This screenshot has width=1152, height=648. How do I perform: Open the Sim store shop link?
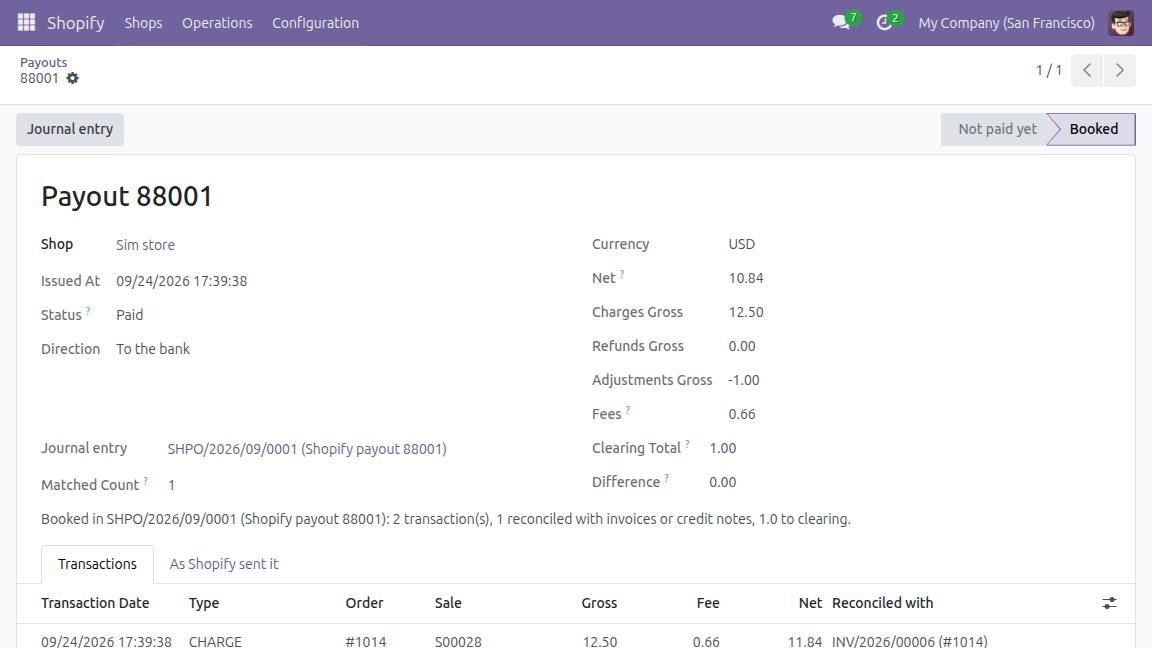[x=145, y=245]
